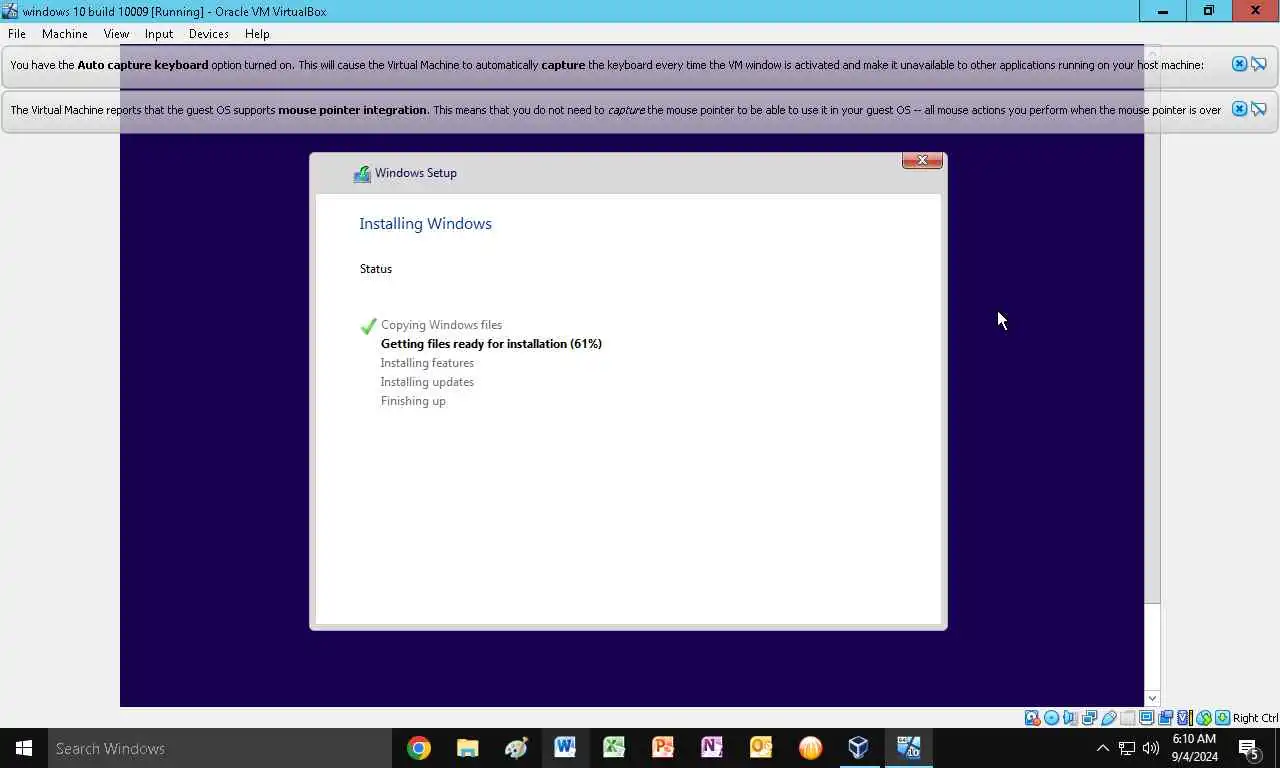1280x768 pixels.
Task: Open the Devices menu
Action: coord(209,34)
